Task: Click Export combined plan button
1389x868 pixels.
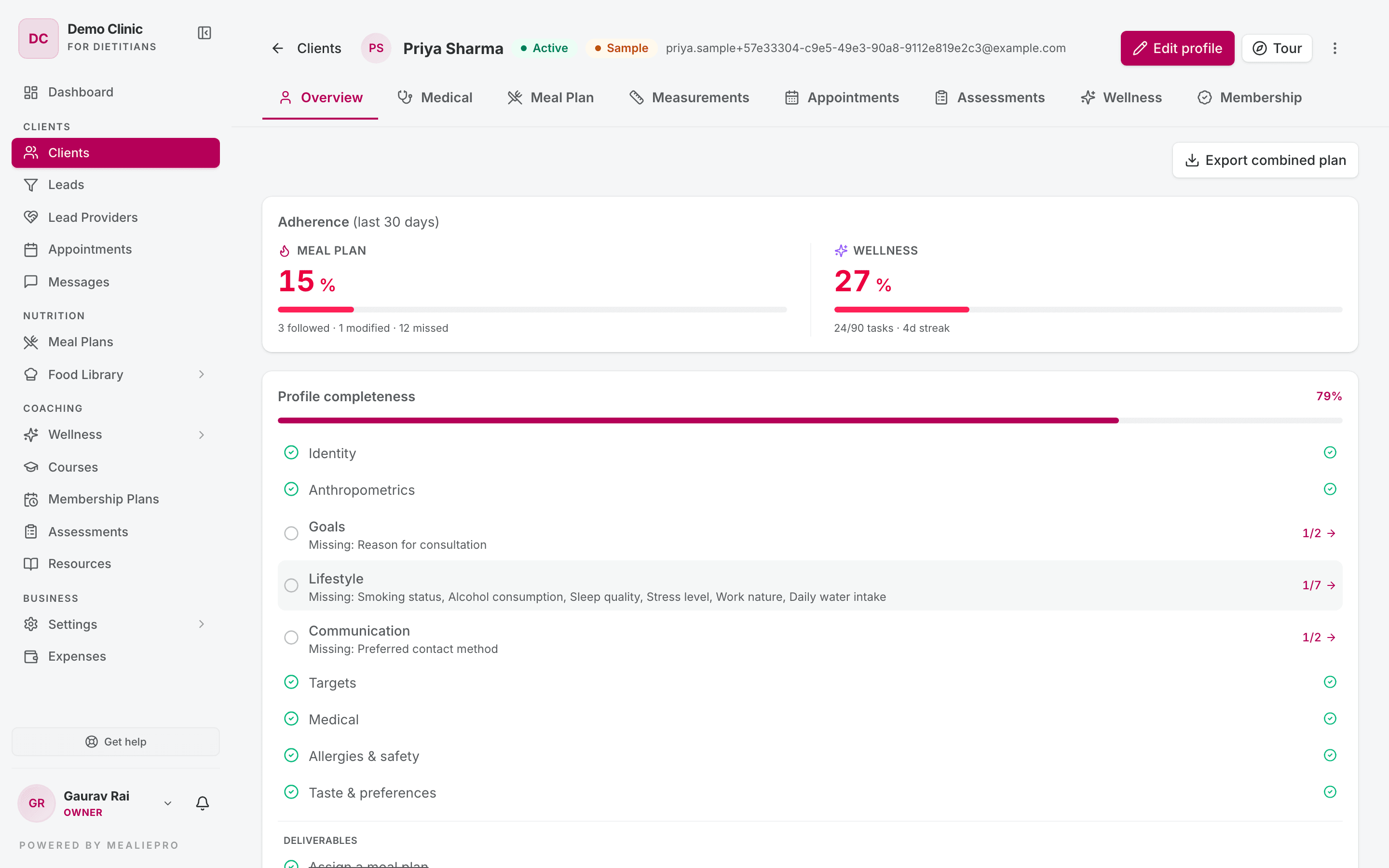Action: (1265, 160)
